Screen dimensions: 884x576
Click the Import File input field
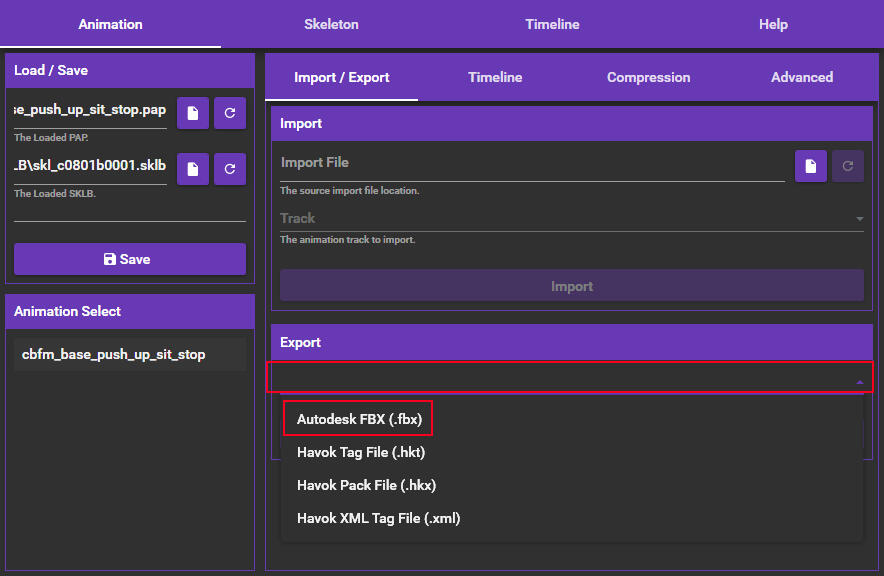[532, 164]
